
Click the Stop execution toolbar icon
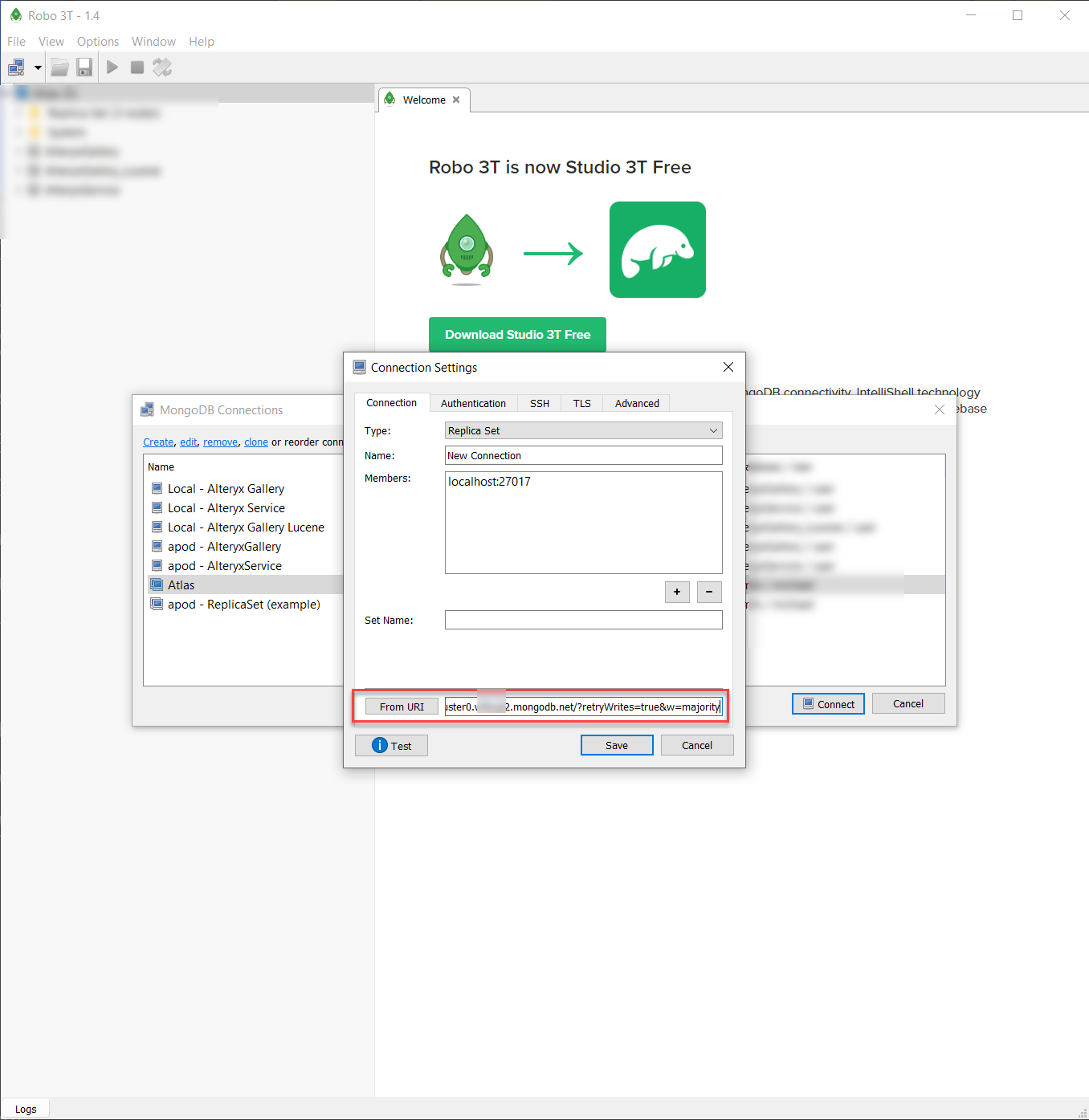(137, 67)
